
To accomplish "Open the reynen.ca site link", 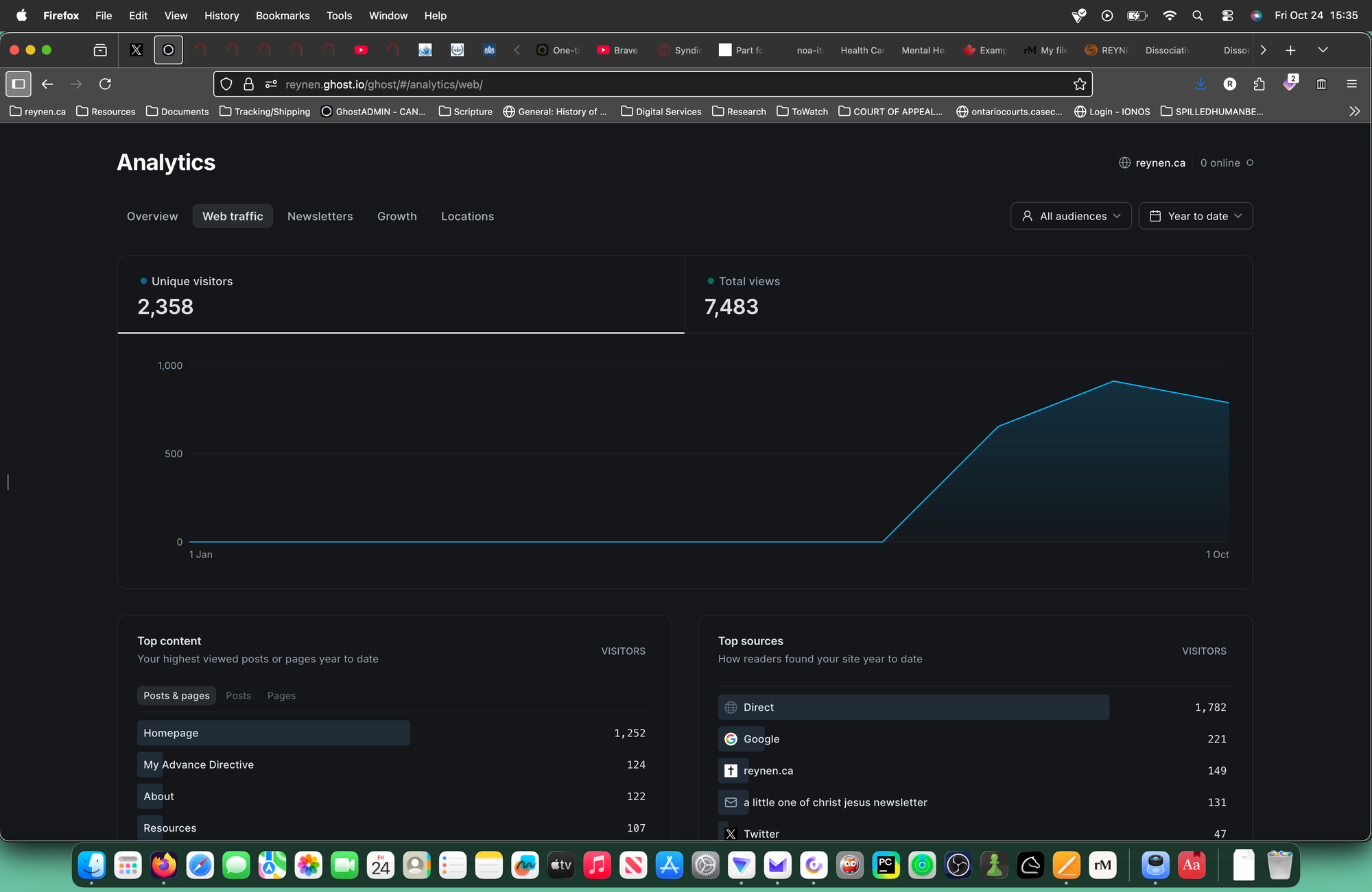I will pyautogui.click(x=1159, y=162).
